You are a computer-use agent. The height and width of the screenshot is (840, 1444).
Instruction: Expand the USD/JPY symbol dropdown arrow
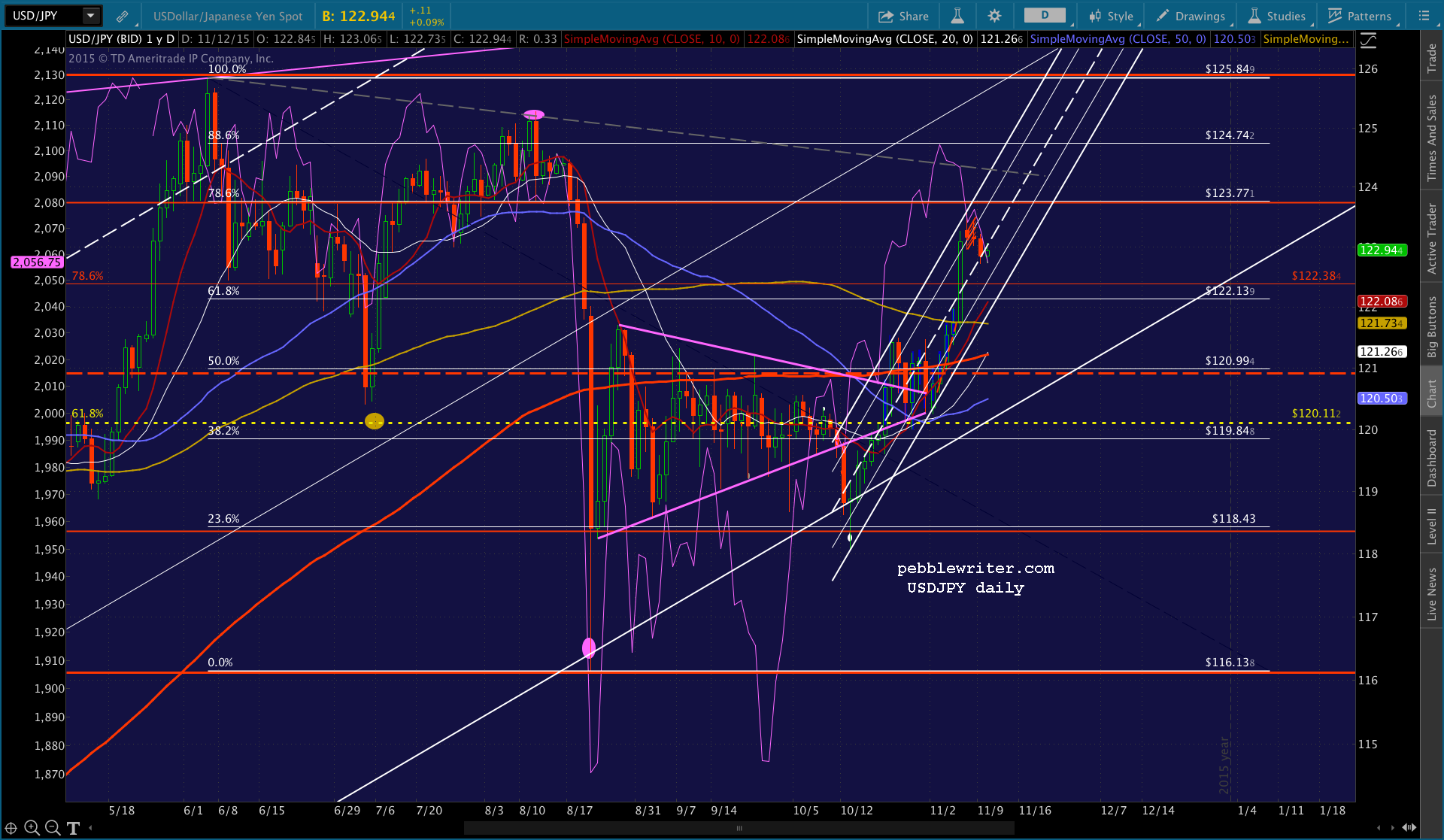pos(90,16)
